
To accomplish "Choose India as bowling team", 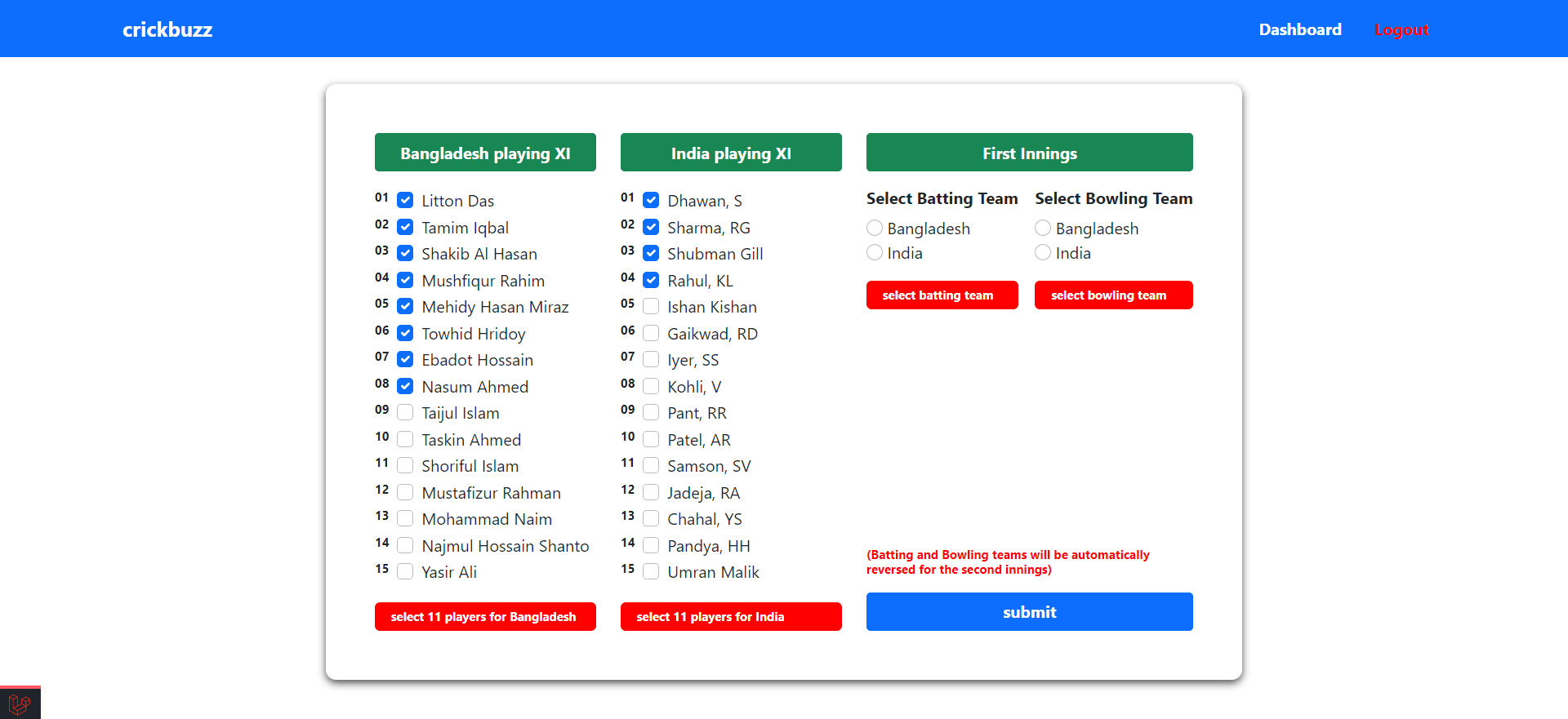I will [1043, 252].
